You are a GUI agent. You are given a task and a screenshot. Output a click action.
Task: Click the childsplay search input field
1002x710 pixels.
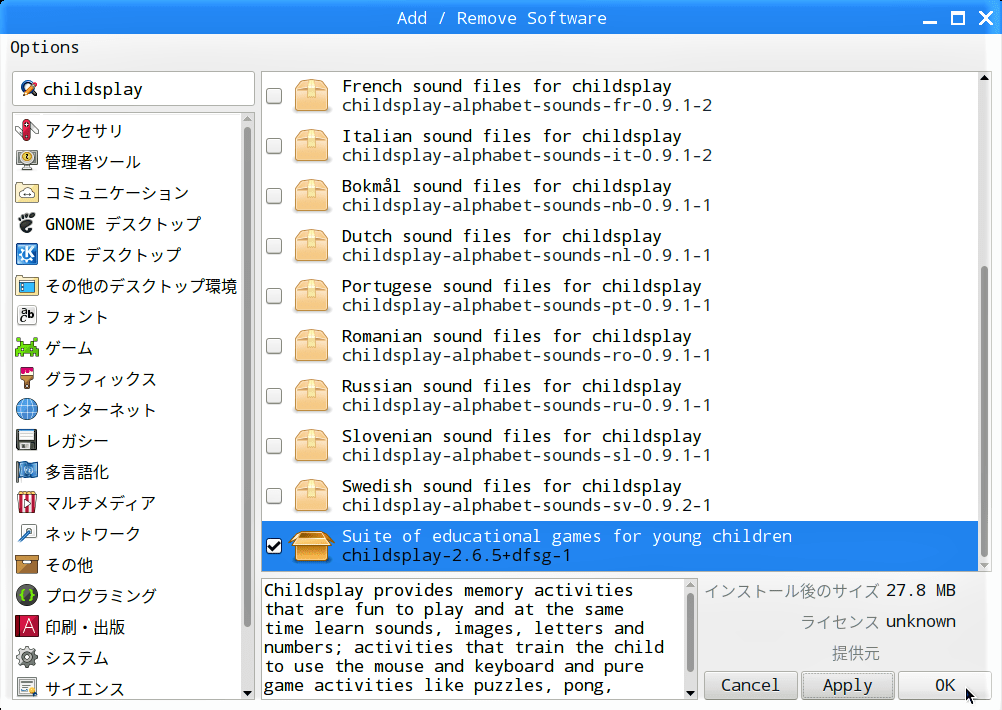pos(134,89)
